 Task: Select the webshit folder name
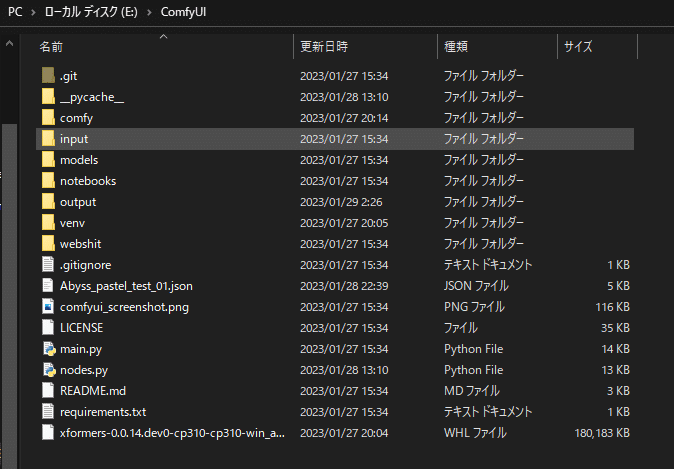(81, 244)
